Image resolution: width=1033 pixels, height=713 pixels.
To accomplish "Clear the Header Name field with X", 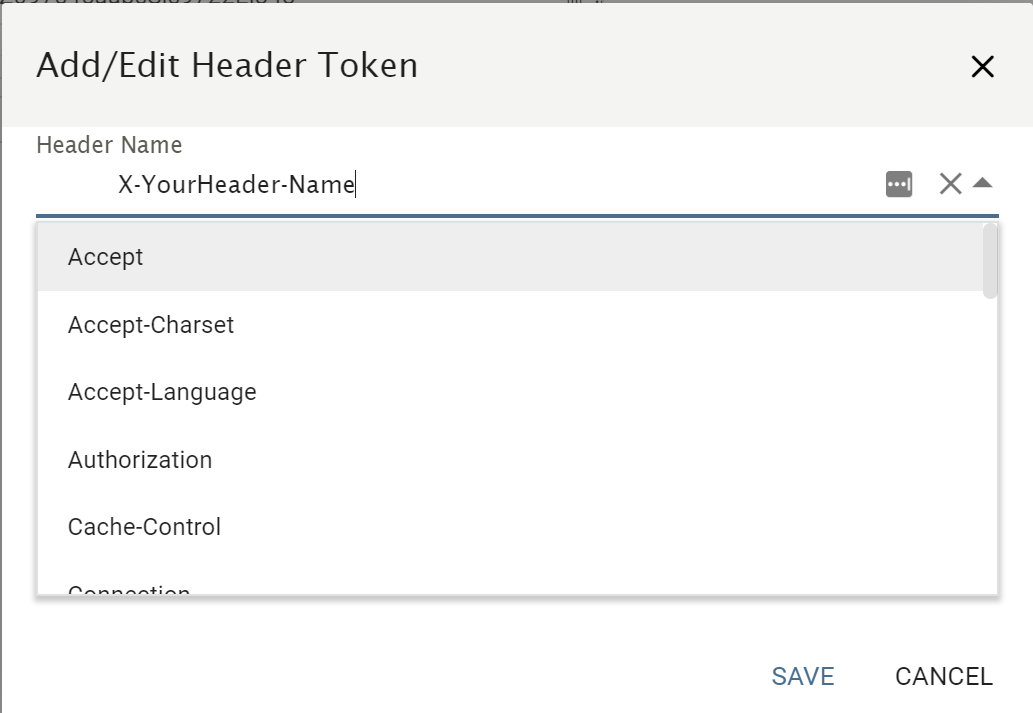I will (950, 183).
